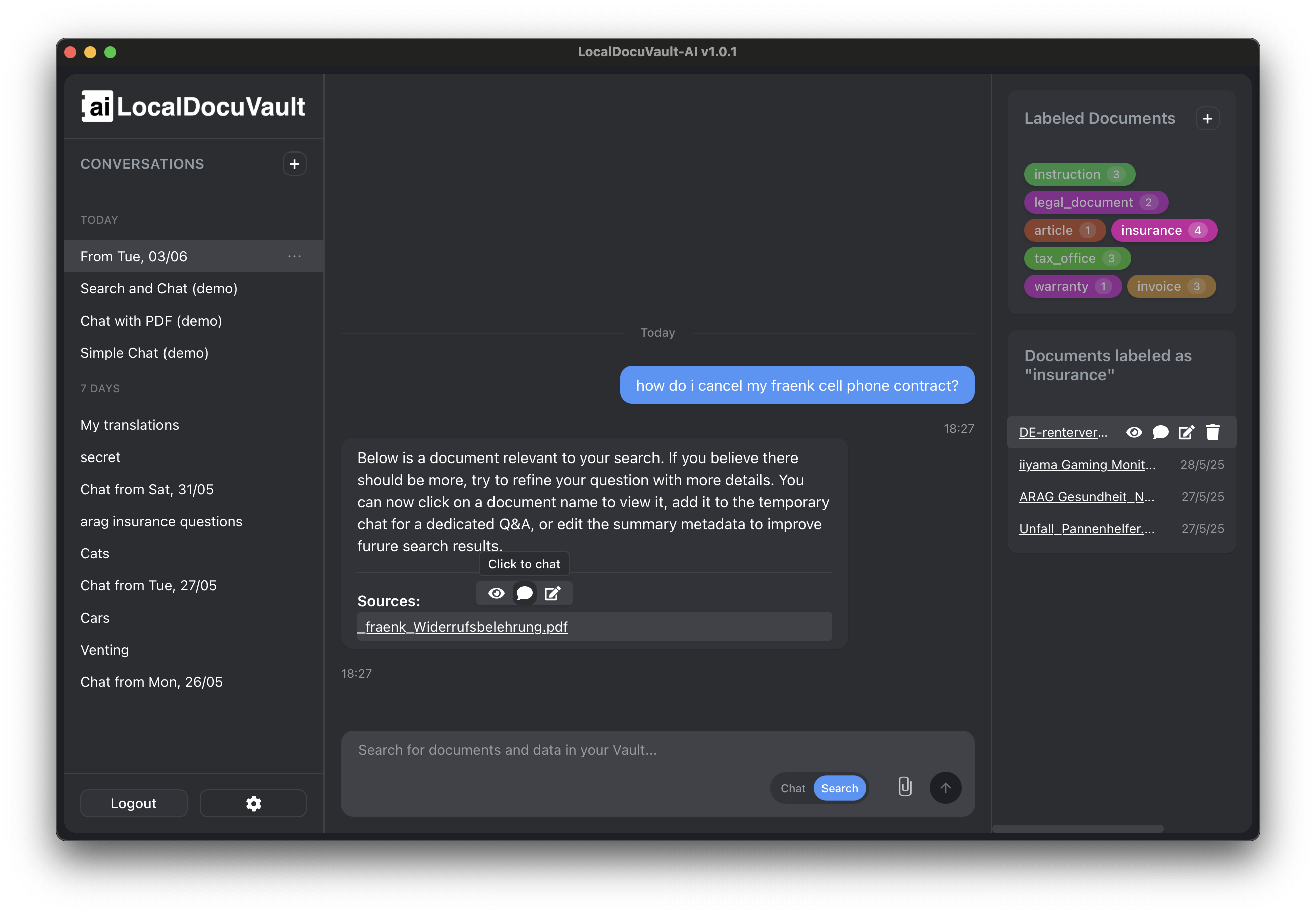Delete DE-renterver document trash icon
The image size is (1316, 915).
point(1212,432)
